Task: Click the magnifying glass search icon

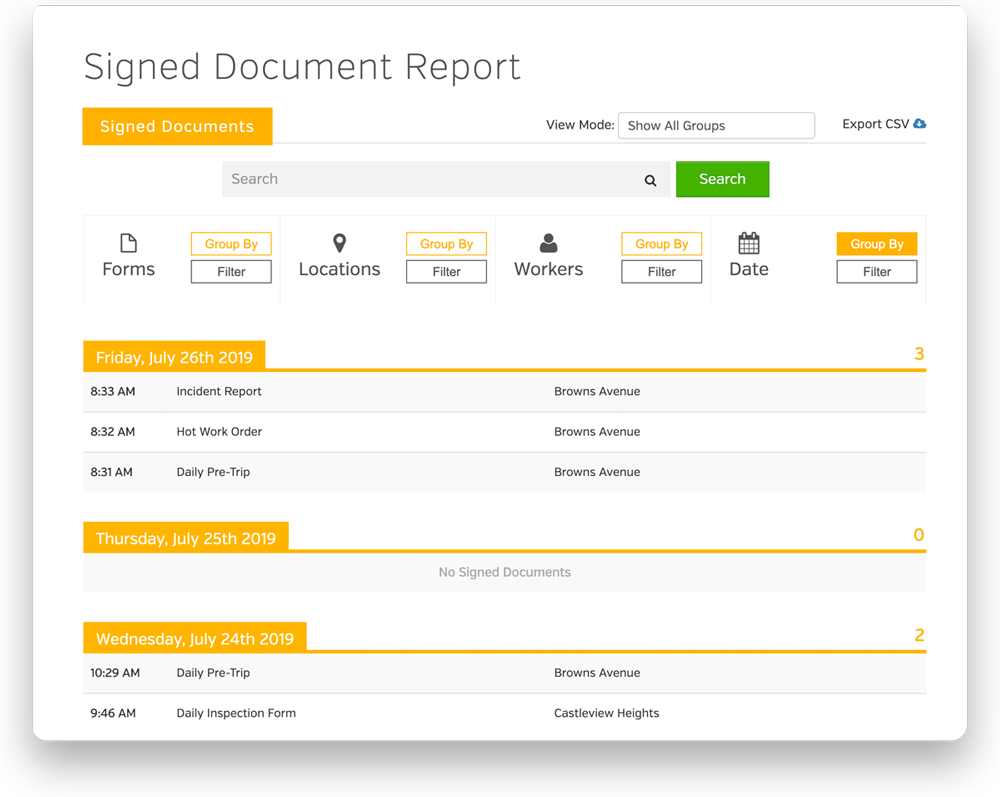Action: (650, 180)
